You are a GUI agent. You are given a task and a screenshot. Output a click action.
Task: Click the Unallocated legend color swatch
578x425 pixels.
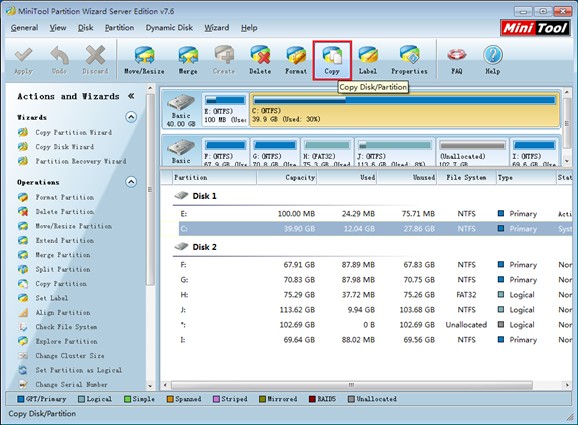351,399
